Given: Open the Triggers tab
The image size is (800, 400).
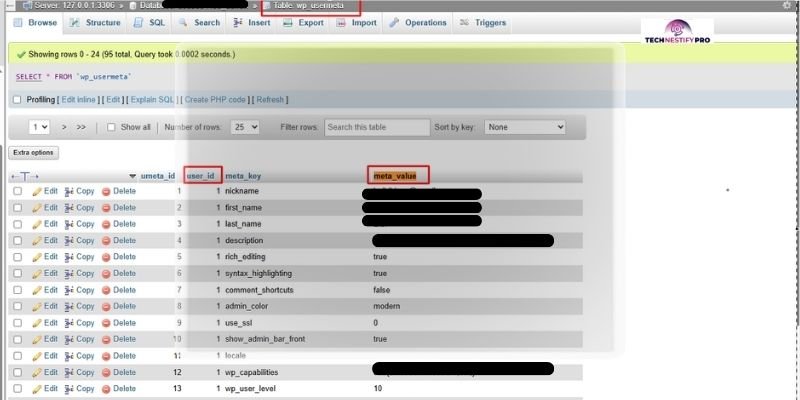Looking at the screenshot, I should coord(483,23).
